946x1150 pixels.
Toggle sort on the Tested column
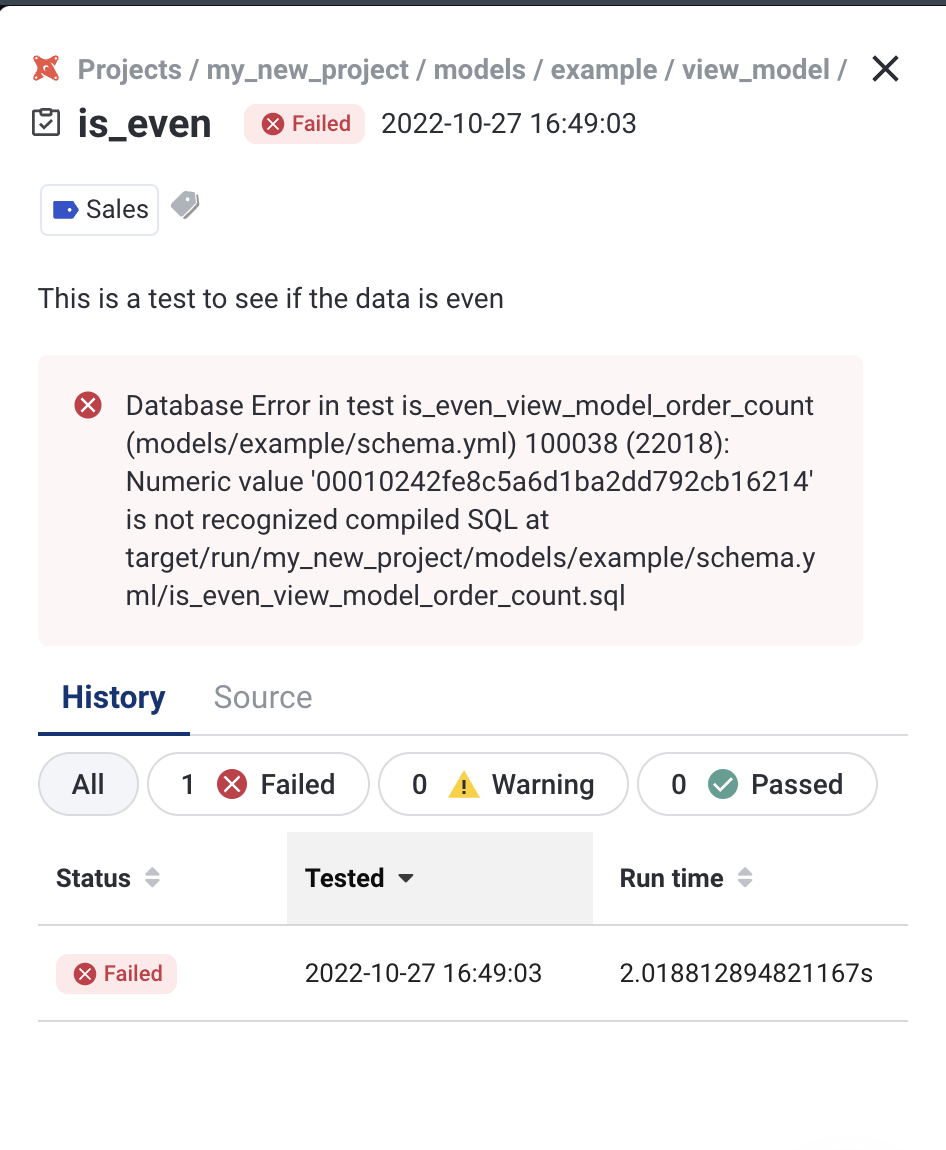[359, 878]
